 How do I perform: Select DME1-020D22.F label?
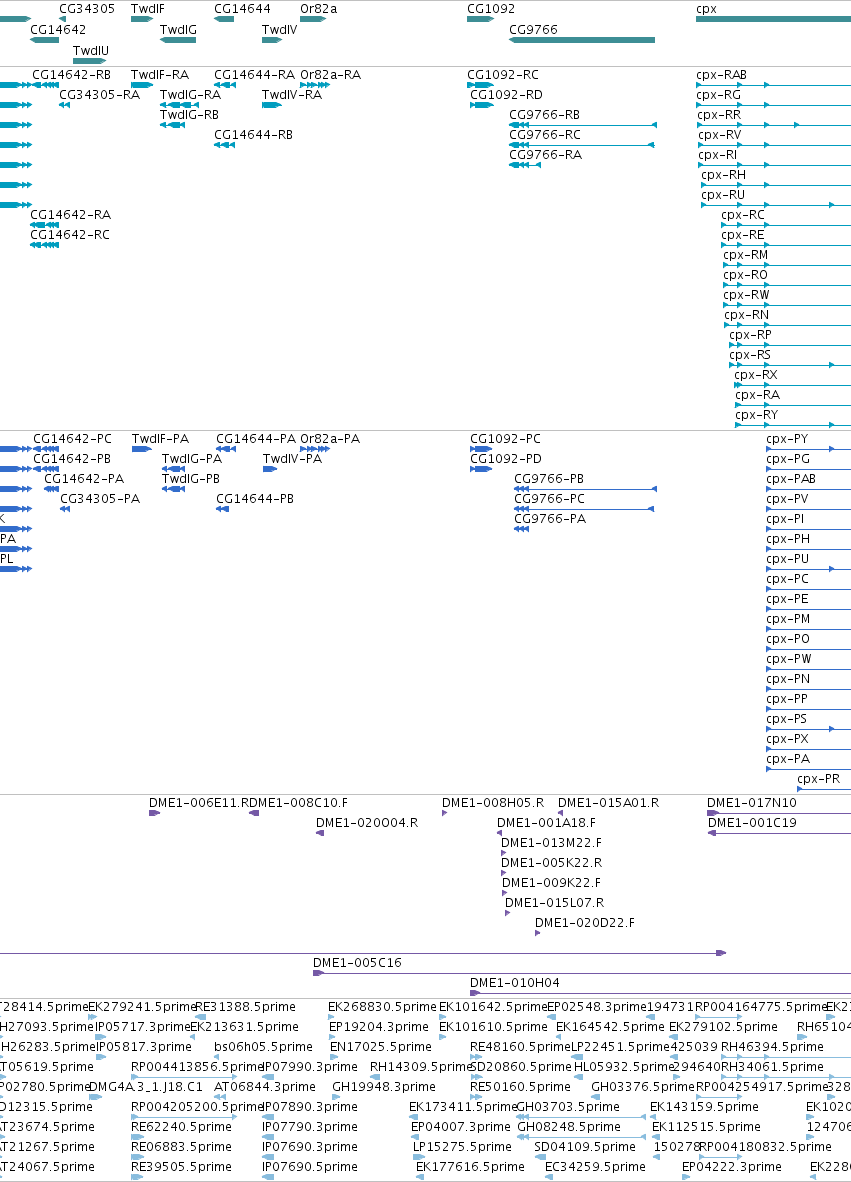point(584,923)
